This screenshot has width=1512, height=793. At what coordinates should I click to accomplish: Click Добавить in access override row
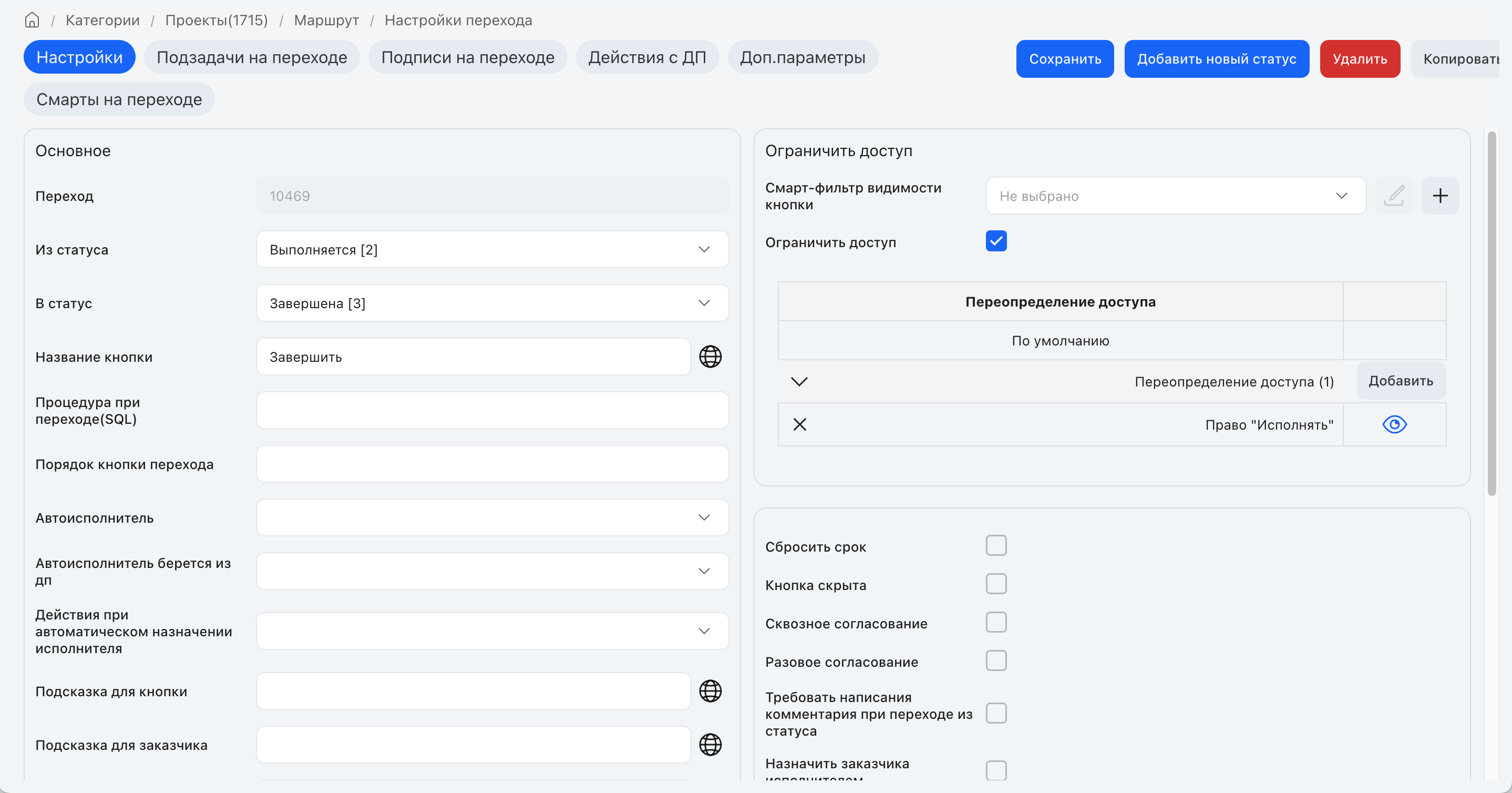point(1401,381)
